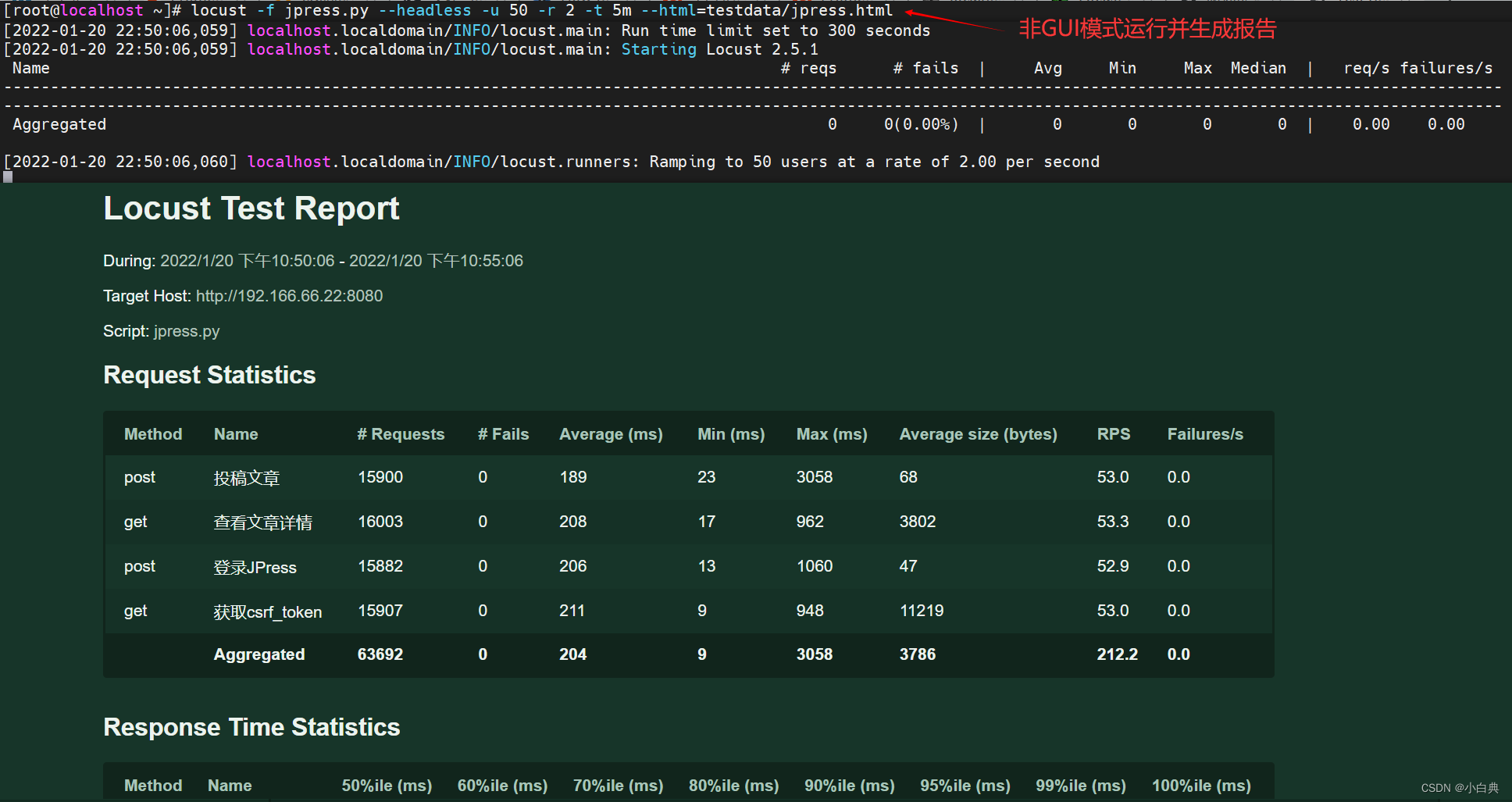Click the terminal cursor block
This screenshot has height=802, width=1512.
(x=8, y=177)
